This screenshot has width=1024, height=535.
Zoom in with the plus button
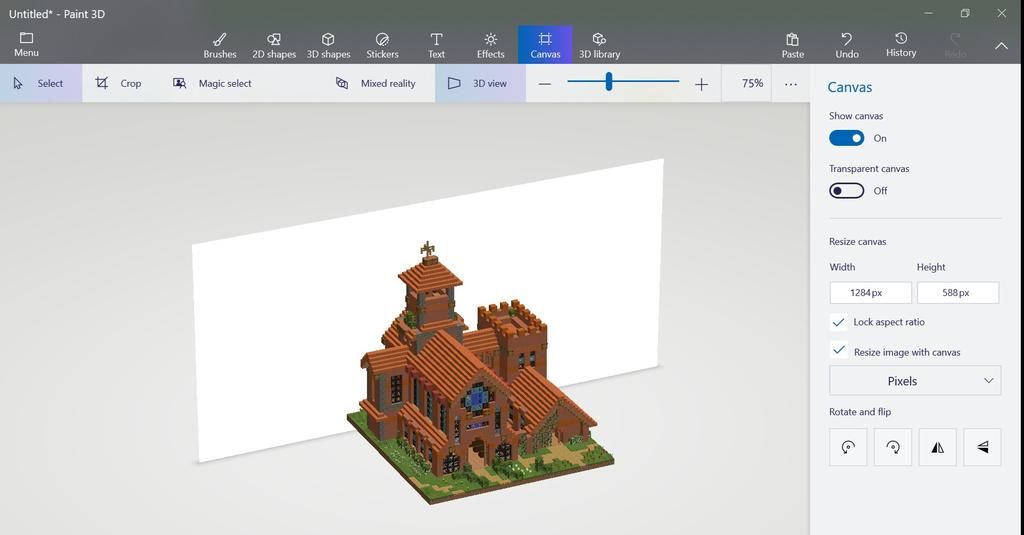point(701,84)
